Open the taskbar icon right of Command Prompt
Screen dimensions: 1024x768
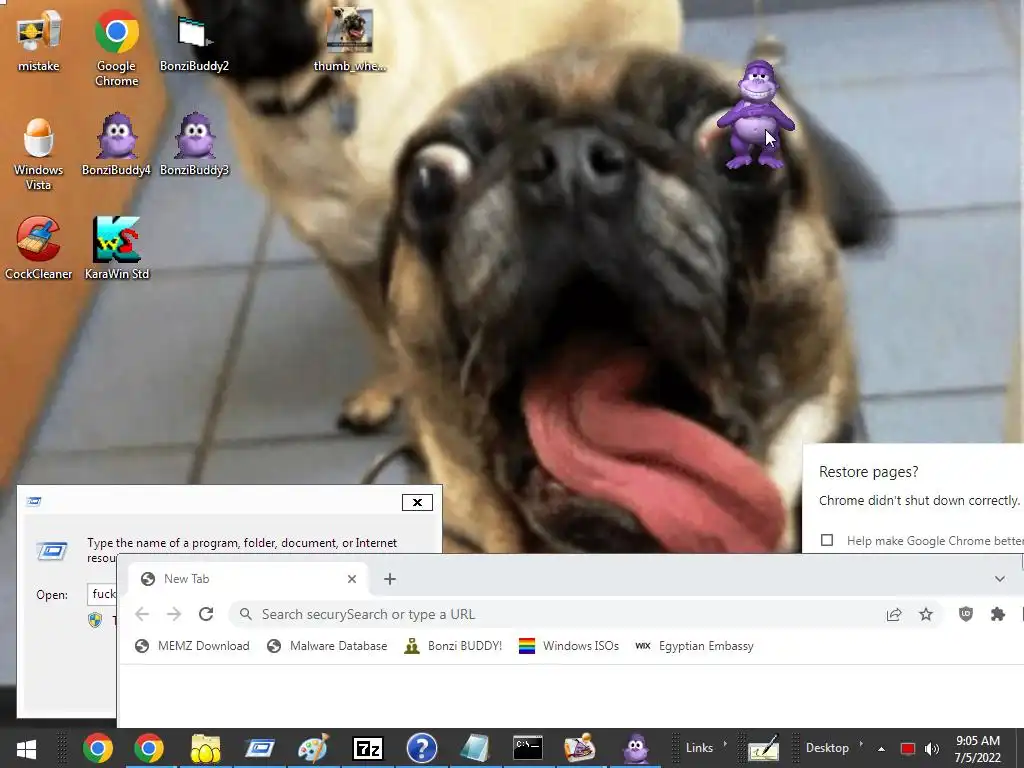click(x=580, y=748)
